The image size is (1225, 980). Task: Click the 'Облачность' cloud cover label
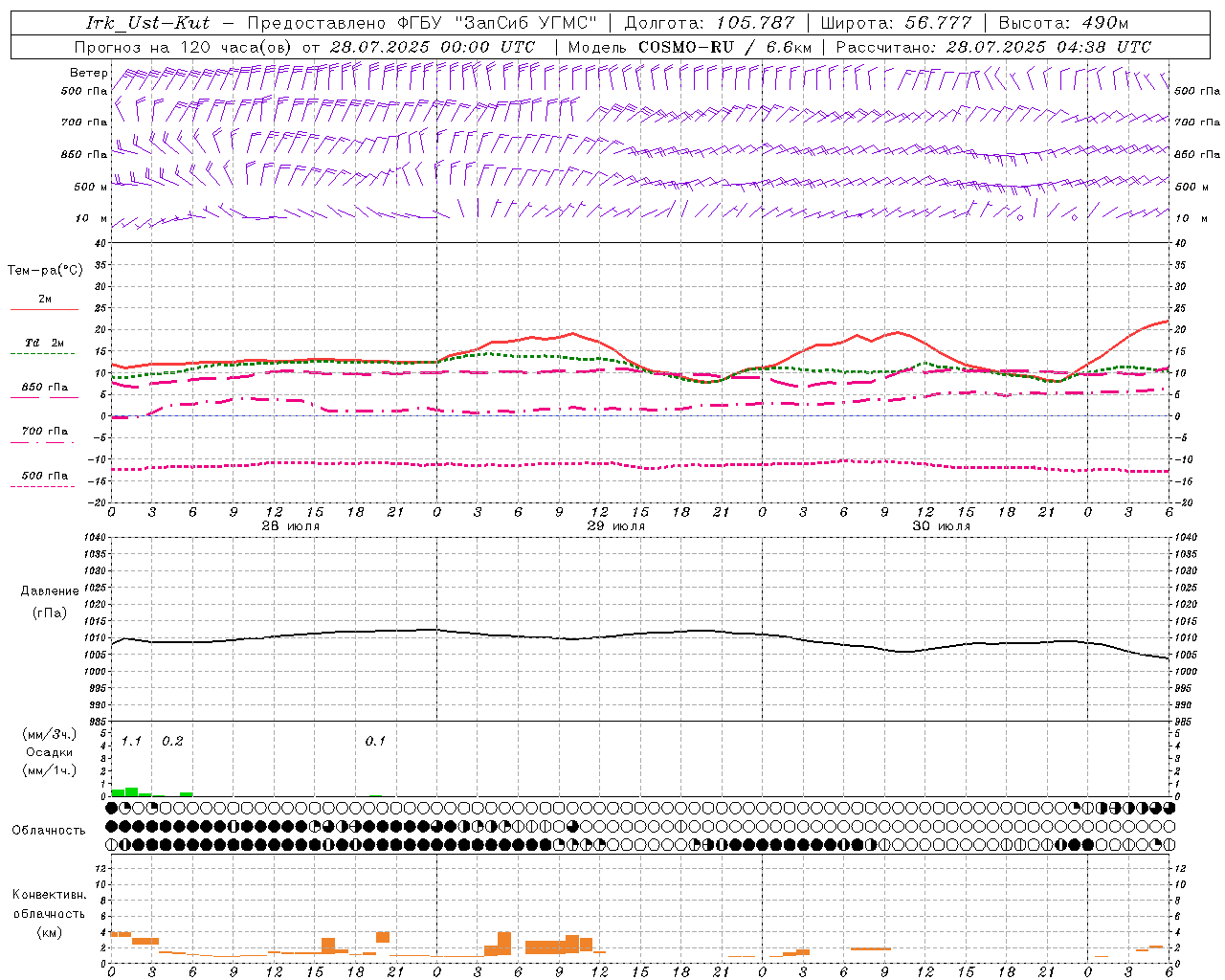(49, 831)
